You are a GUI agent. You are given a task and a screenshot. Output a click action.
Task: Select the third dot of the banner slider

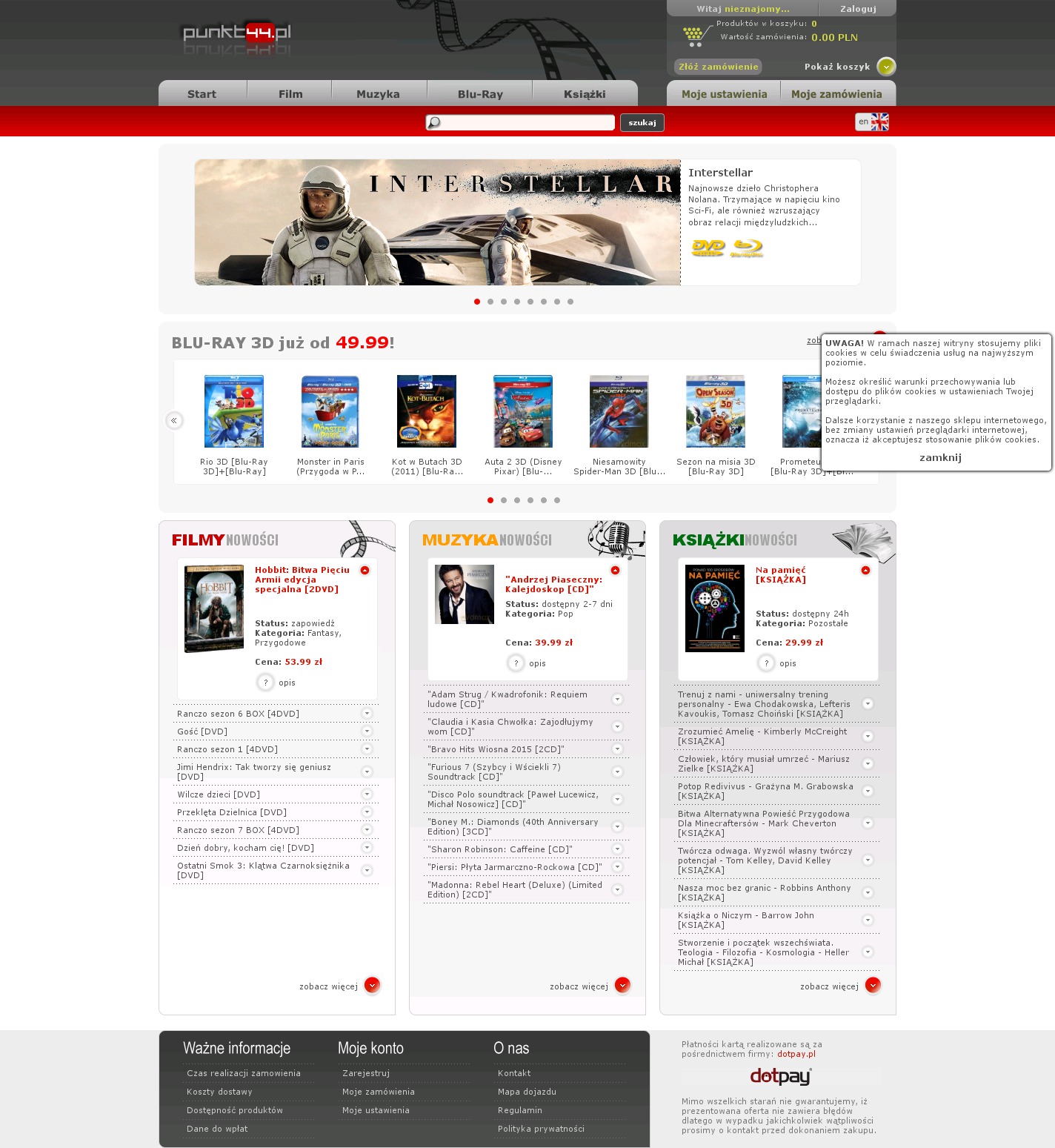coord(504,302)
